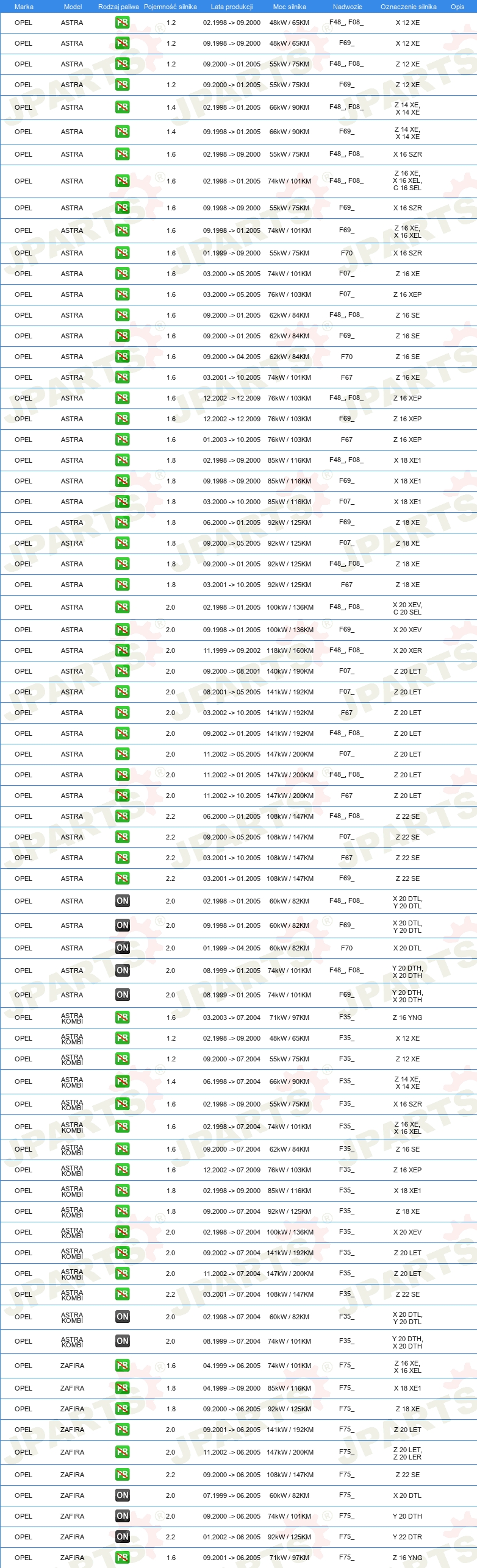Click the F75_ body cell in Y 22 DTR row
This screenshot has width=477, height=1568.
[346, 1536]
